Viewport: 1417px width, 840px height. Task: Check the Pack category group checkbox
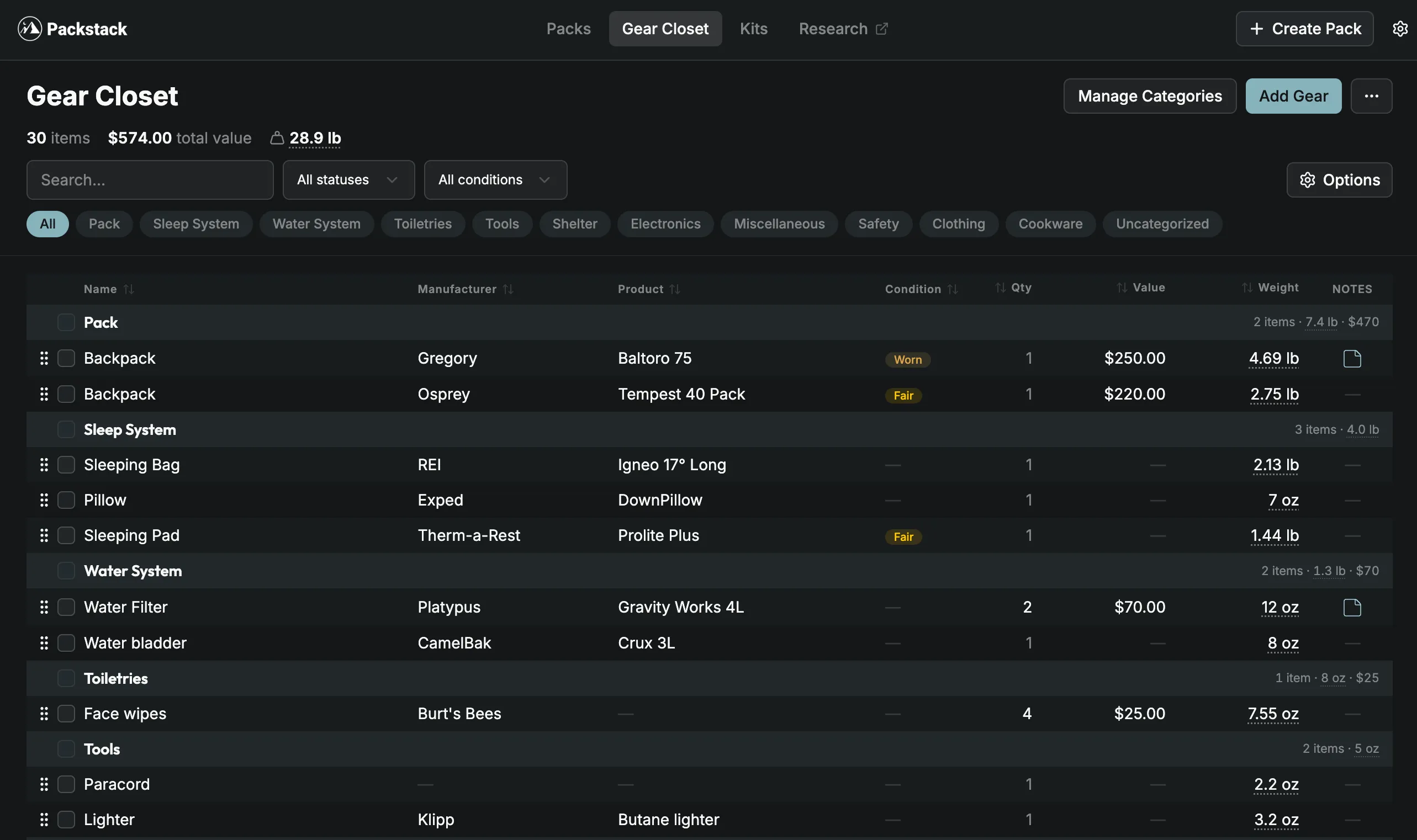[66, 322]
